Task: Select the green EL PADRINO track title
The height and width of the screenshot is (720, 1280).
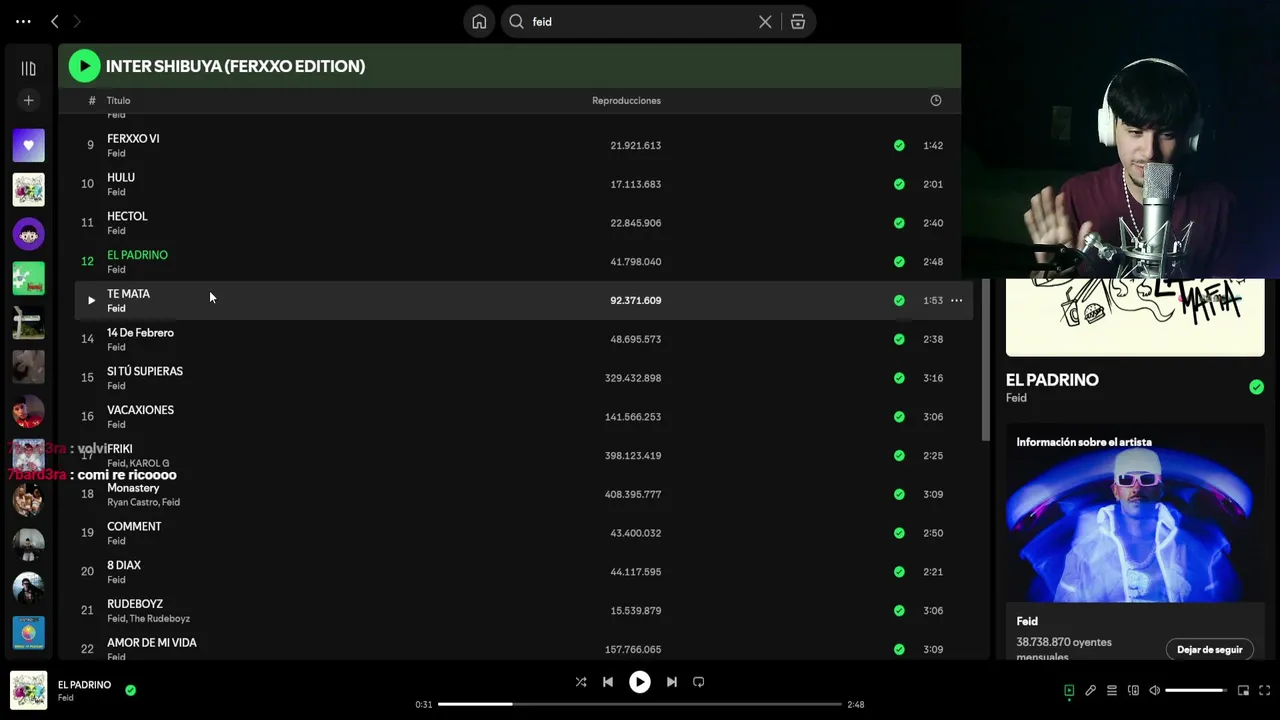Action: 137,255
